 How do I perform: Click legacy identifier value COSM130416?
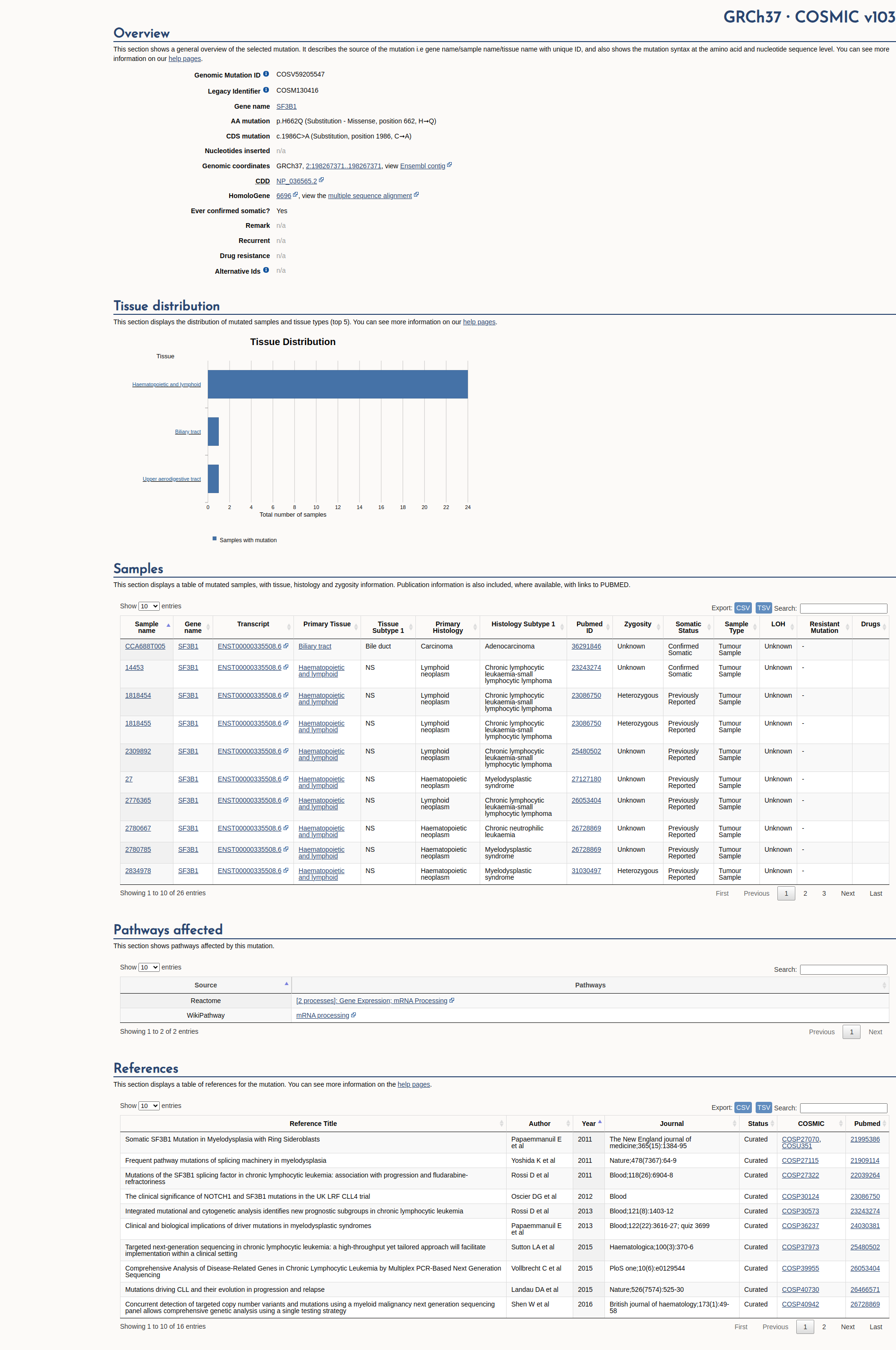pos(297,90)
